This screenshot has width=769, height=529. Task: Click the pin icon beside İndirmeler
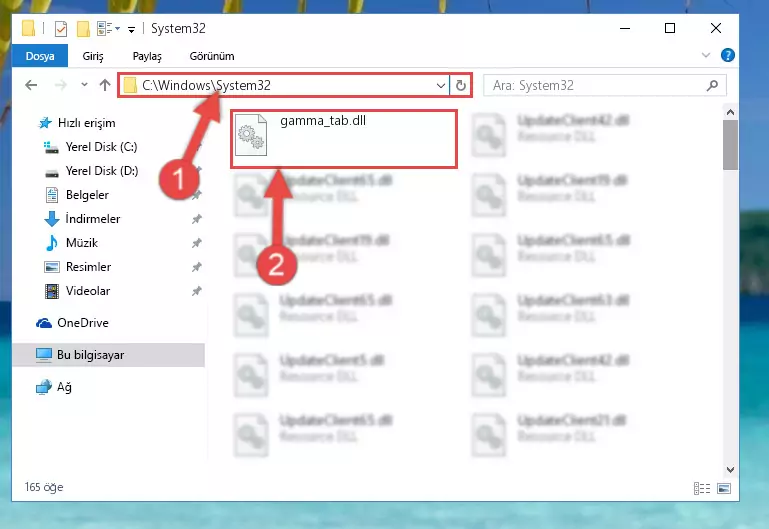click(197, 219)
